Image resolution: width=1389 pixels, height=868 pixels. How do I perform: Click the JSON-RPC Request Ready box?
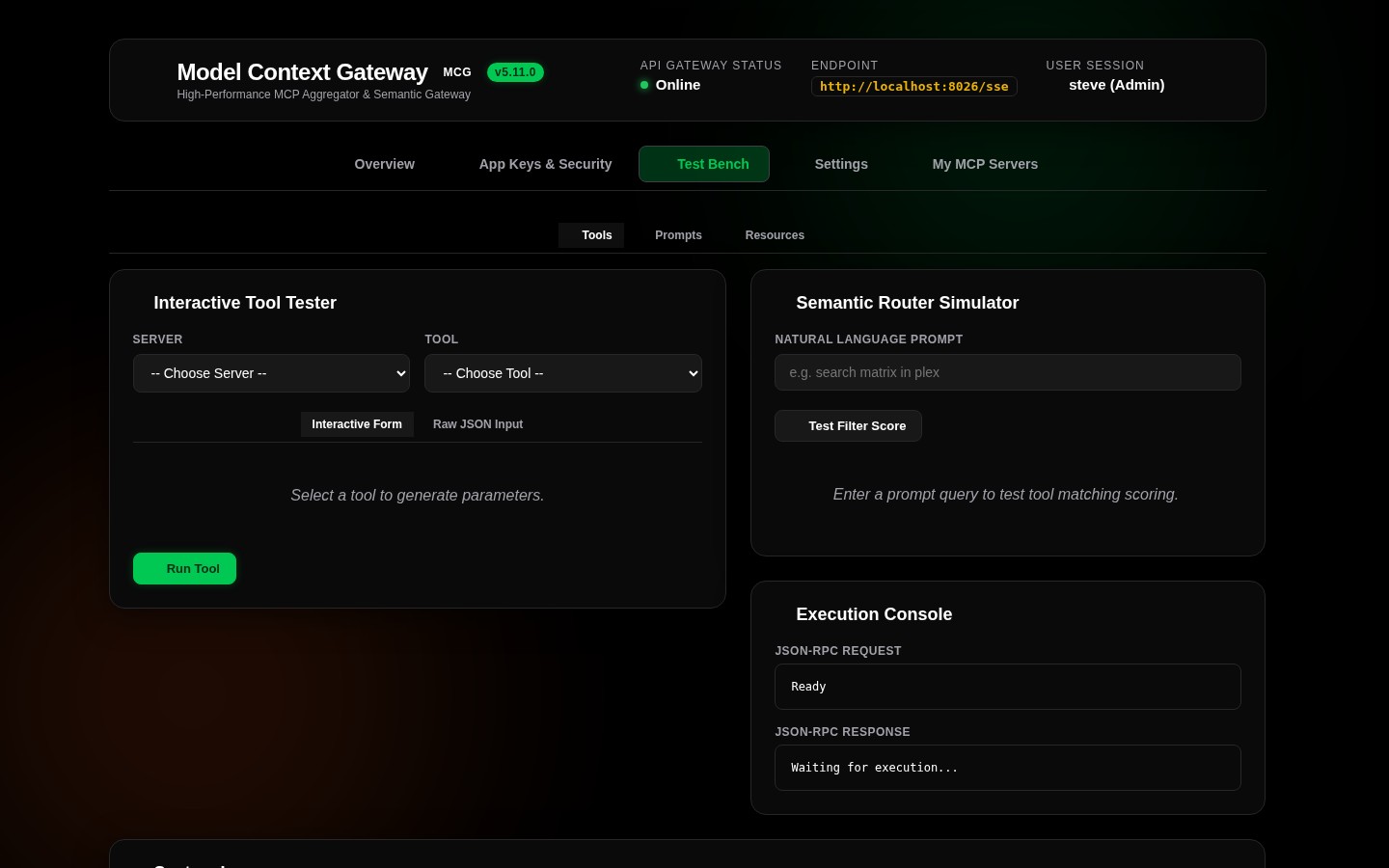click(1007, 687)
